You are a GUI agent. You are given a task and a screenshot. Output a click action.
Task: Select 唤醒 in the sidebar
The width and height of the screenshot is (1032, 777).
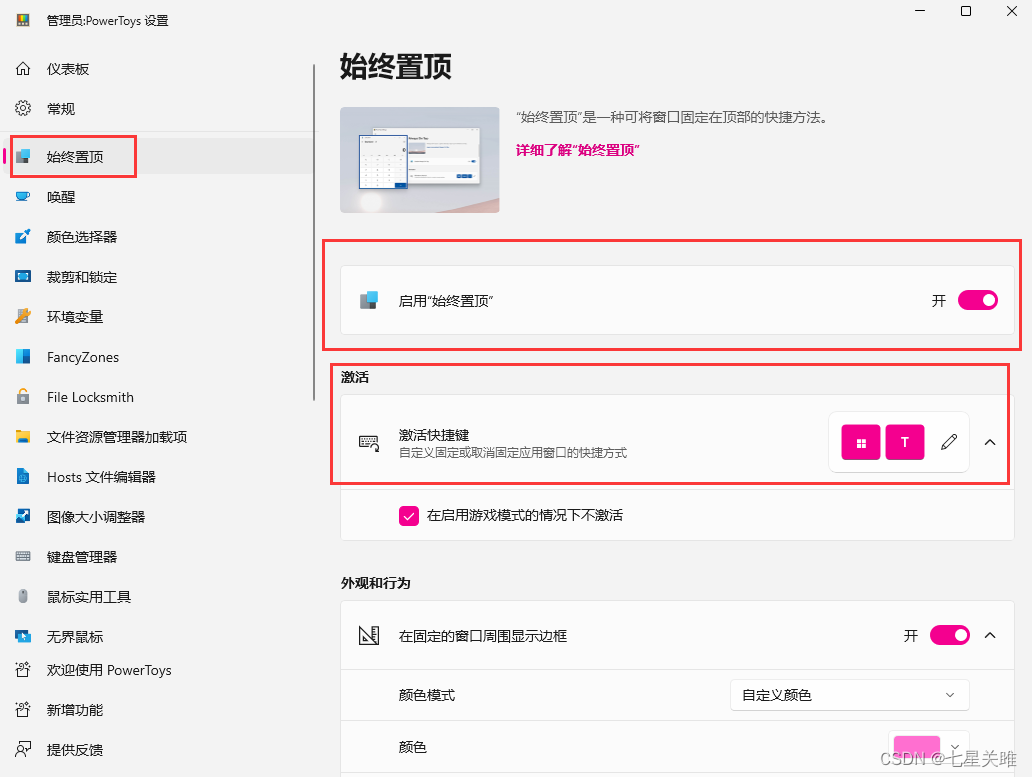(x=61, y=197)
